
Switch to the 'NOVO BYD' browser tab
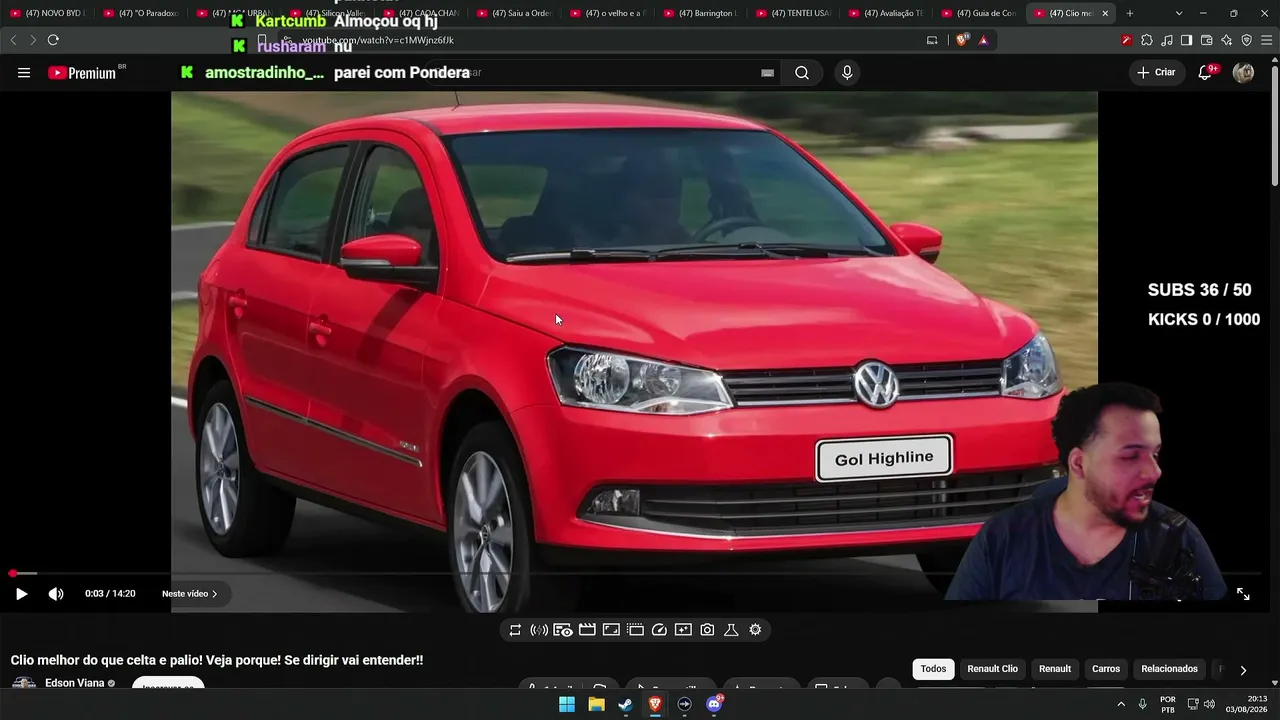(x=50, y=13)
